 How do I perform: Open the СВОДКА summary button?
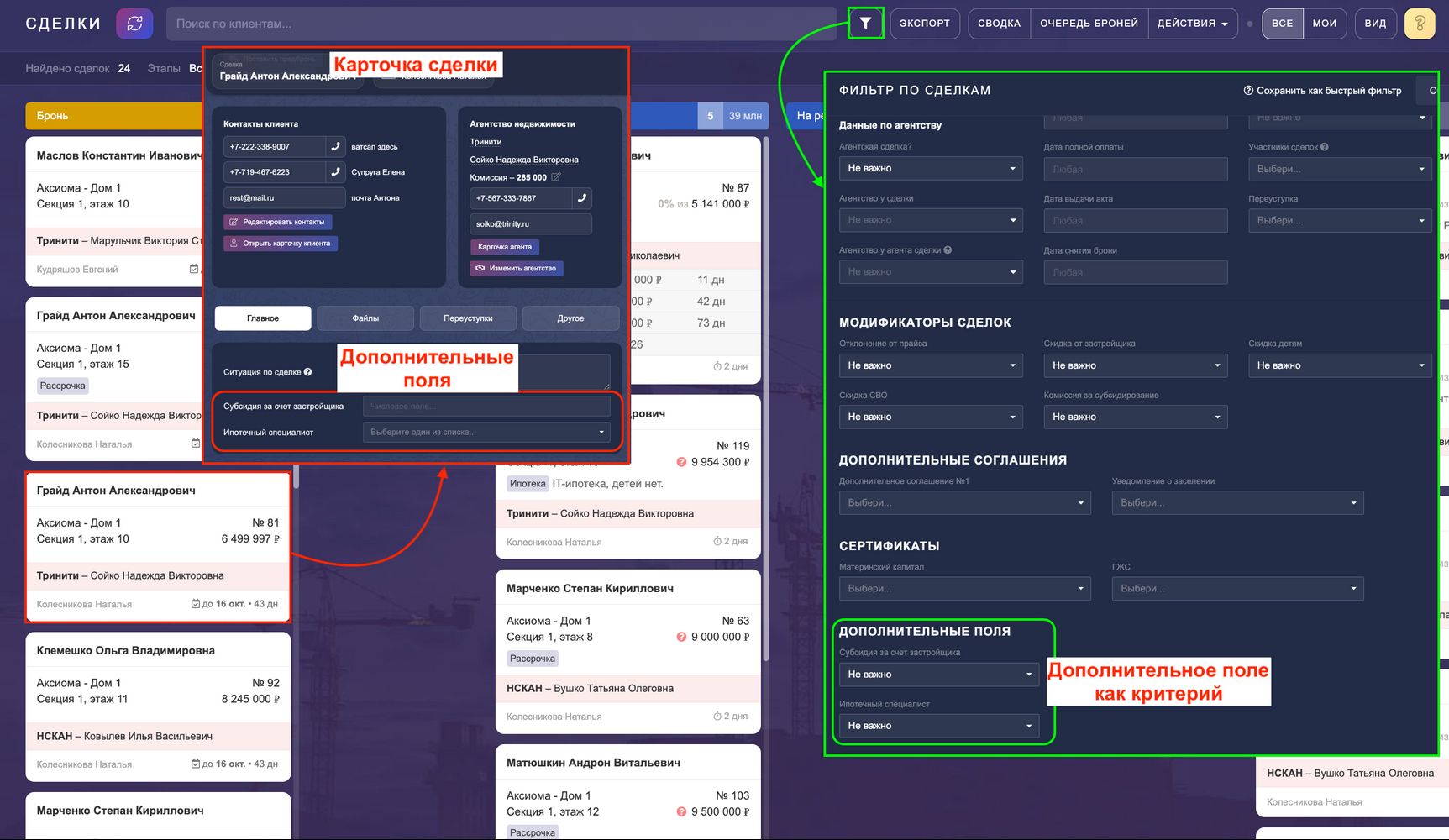tap(1000, 24)
